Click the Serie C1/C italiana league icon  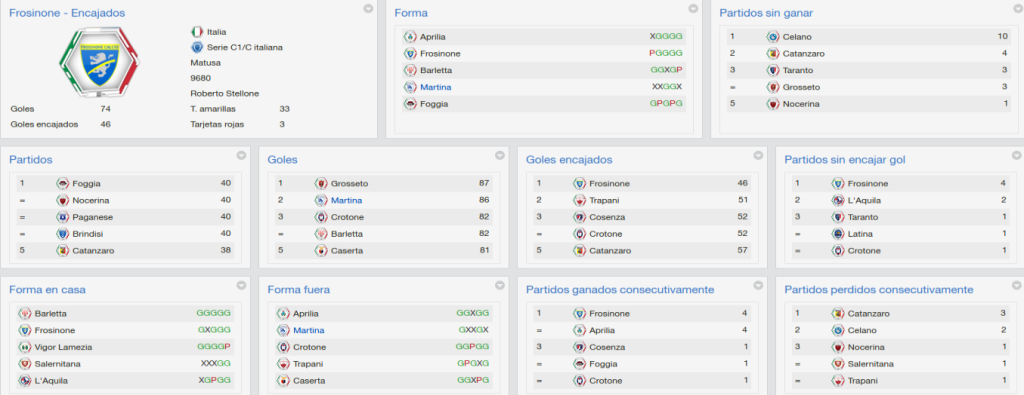(x=197, y=48)
